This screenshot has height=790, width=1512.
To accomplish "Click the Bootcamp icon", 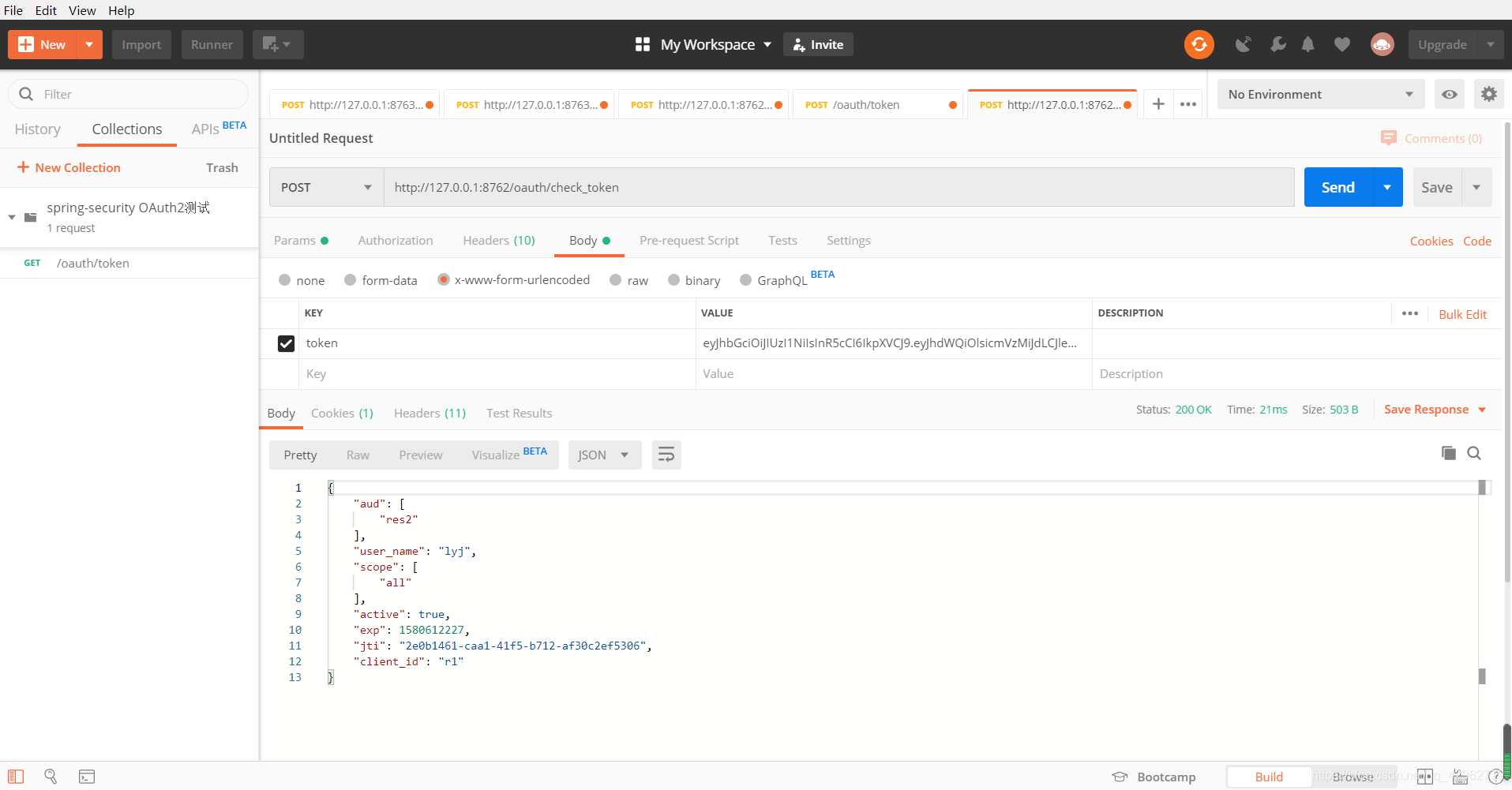I will (x=1120, y=777).
